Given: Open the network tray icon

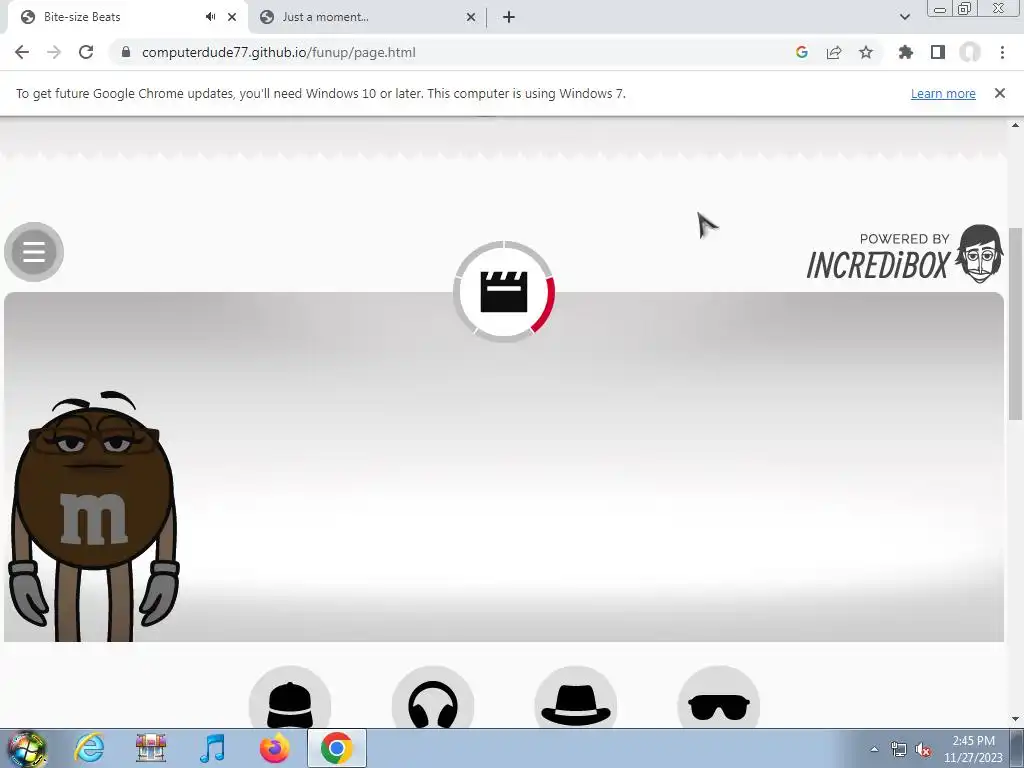Looking at the screenshot, I should tap(899, 750).
